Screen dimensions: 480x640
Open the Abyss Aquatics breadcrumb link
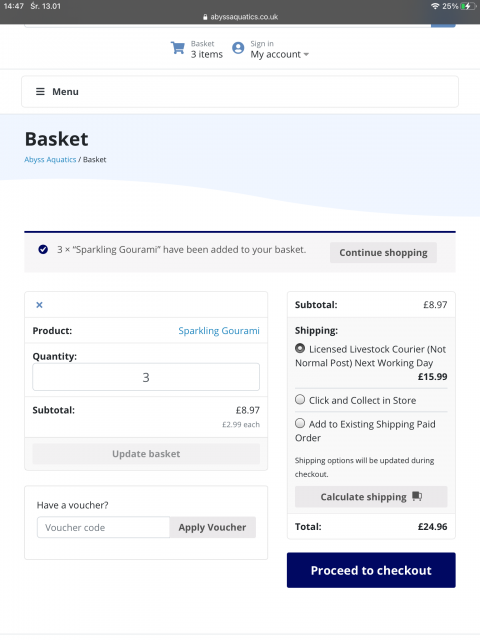pyautogui.click(x=50, y=160)
